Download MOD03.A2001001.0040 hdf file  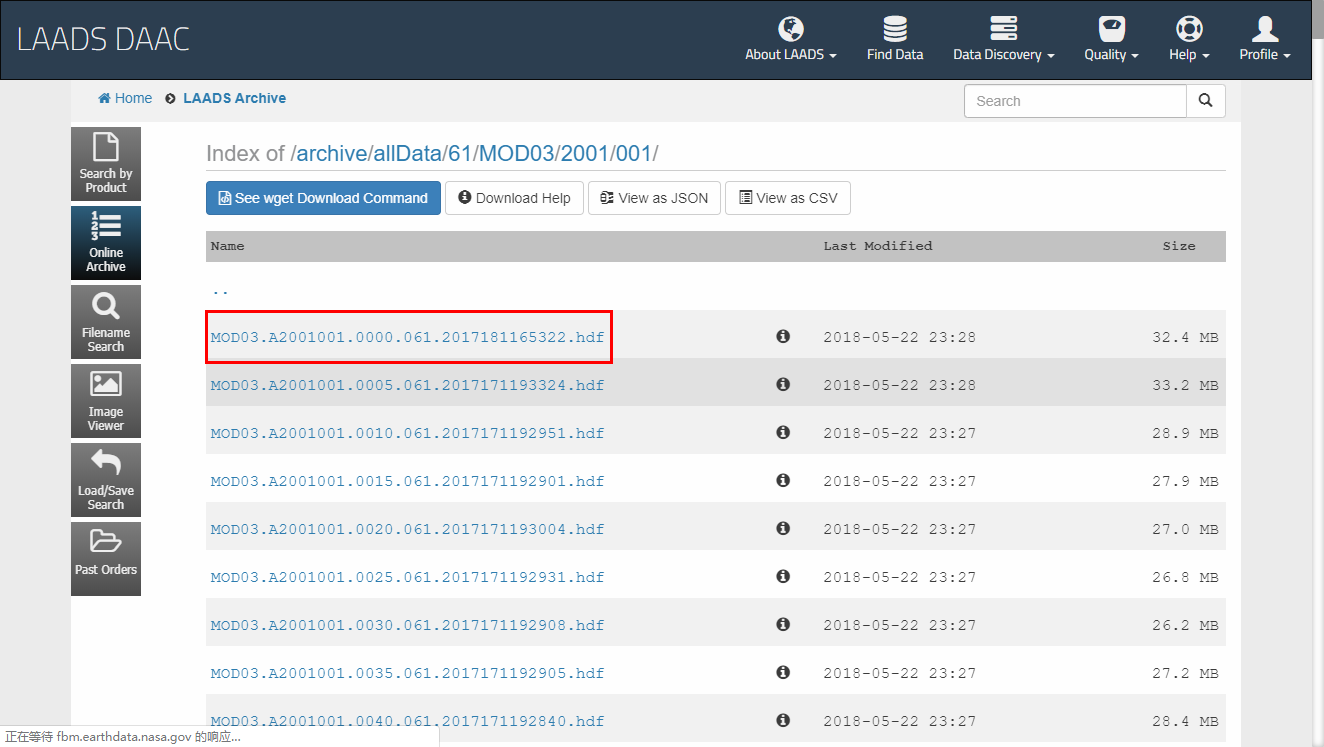click(x=407, y=721)
